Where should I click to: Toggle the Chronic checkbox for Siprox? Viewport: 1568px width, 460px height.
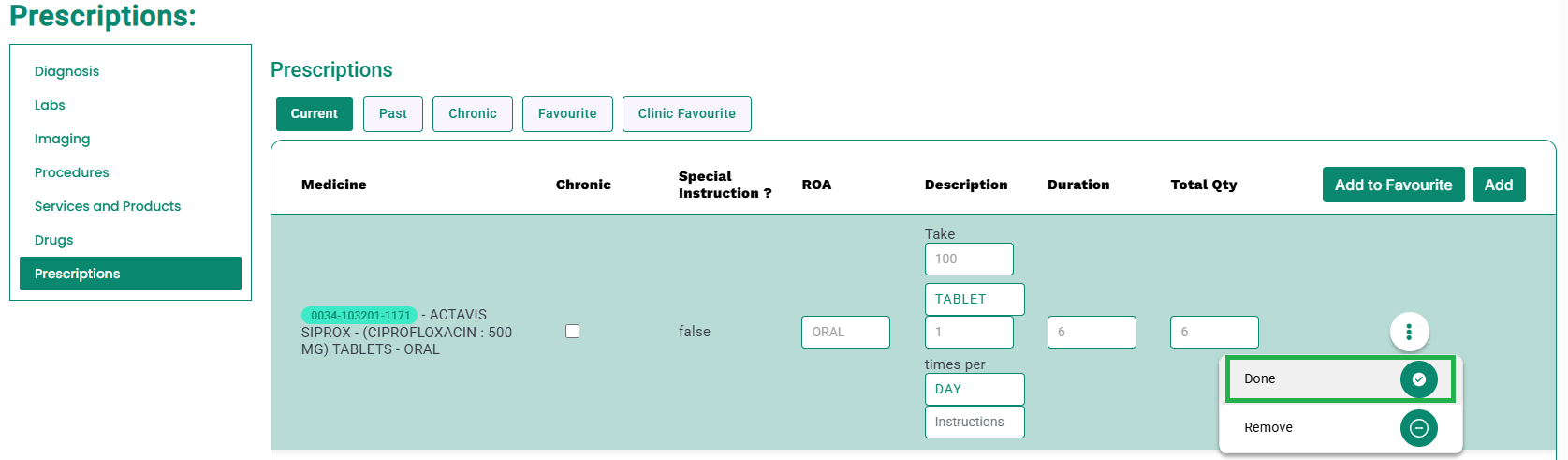[573, 332]
